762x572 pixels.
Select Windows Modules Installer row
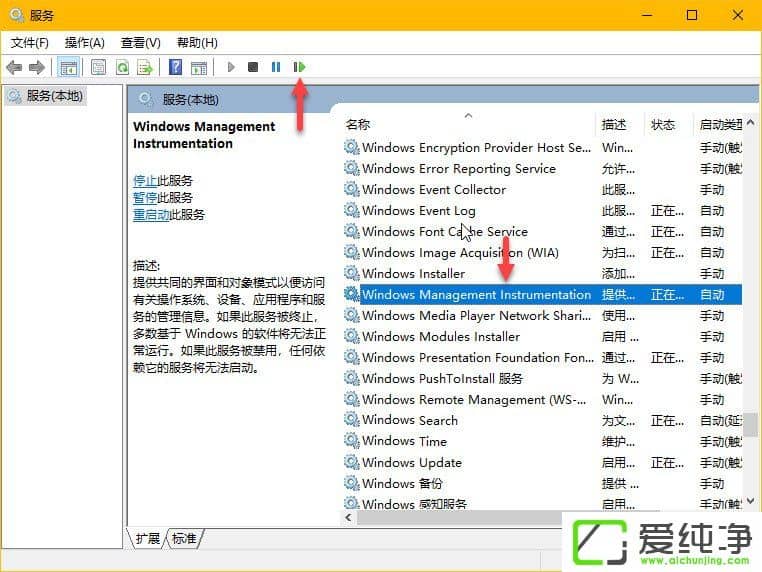coord(543,336)
